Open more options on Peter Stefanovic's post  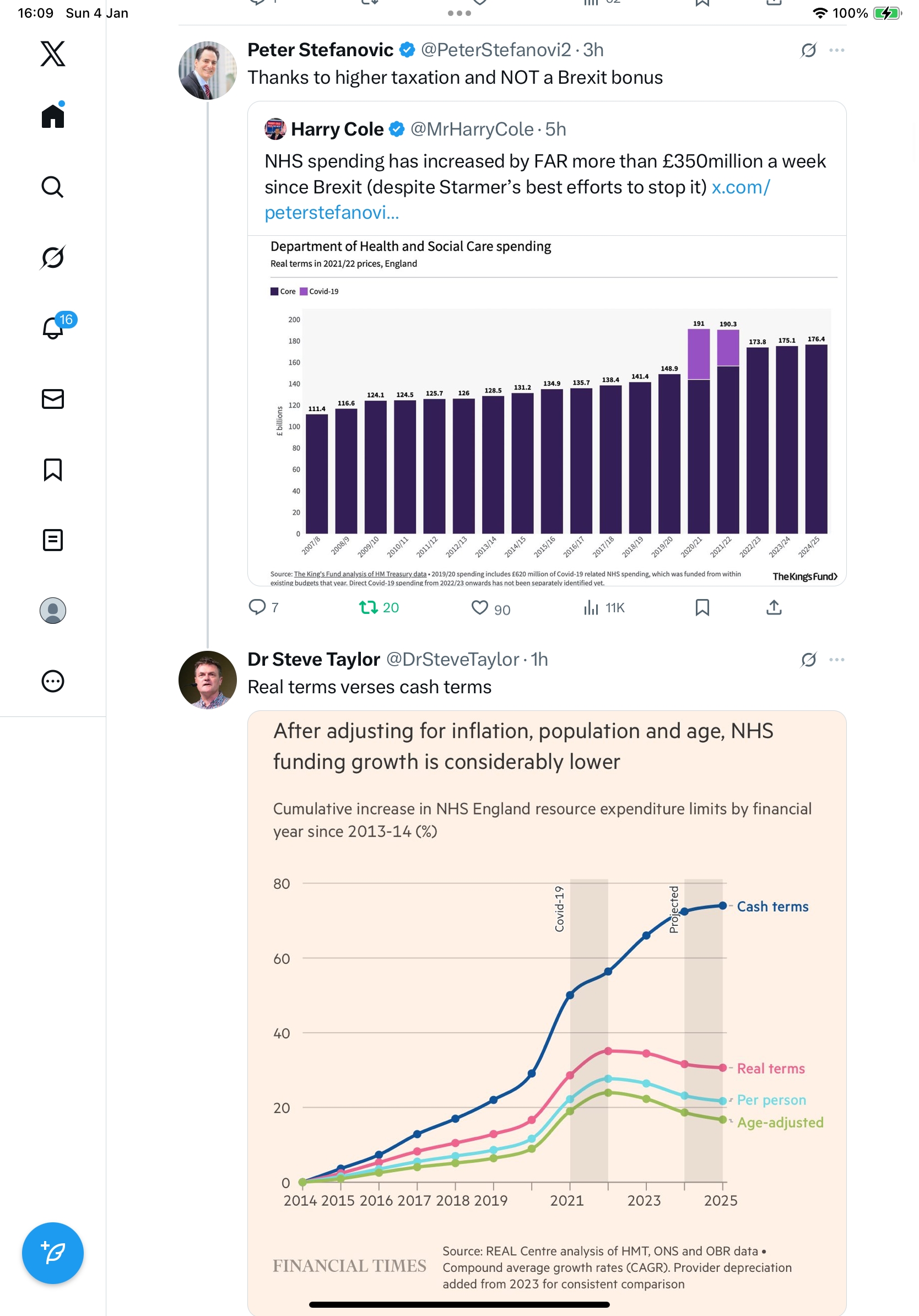[x=836, y=51]
